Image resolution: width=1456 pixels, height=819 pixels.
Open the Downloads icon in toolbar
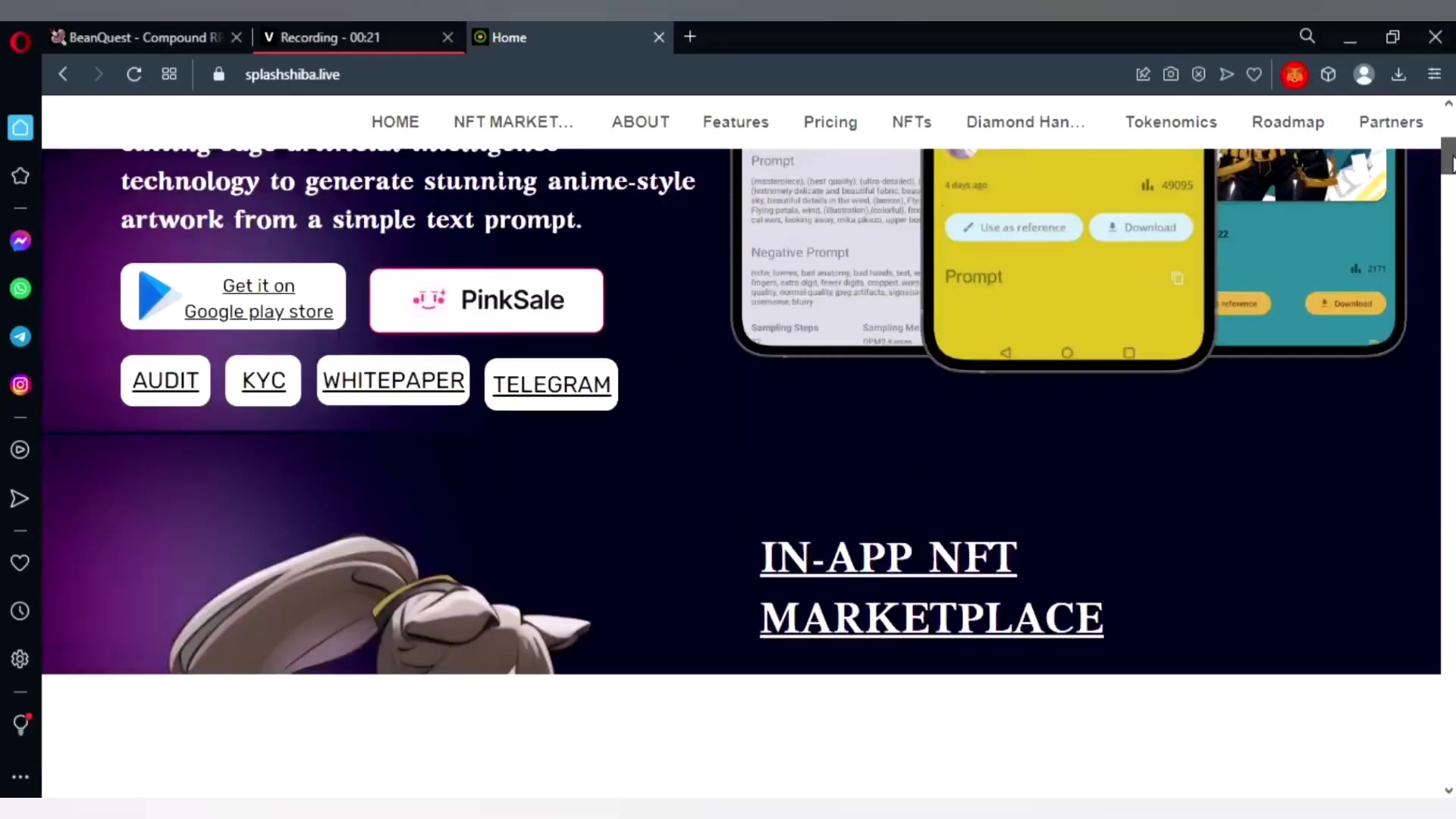[x=1398, y=74]
